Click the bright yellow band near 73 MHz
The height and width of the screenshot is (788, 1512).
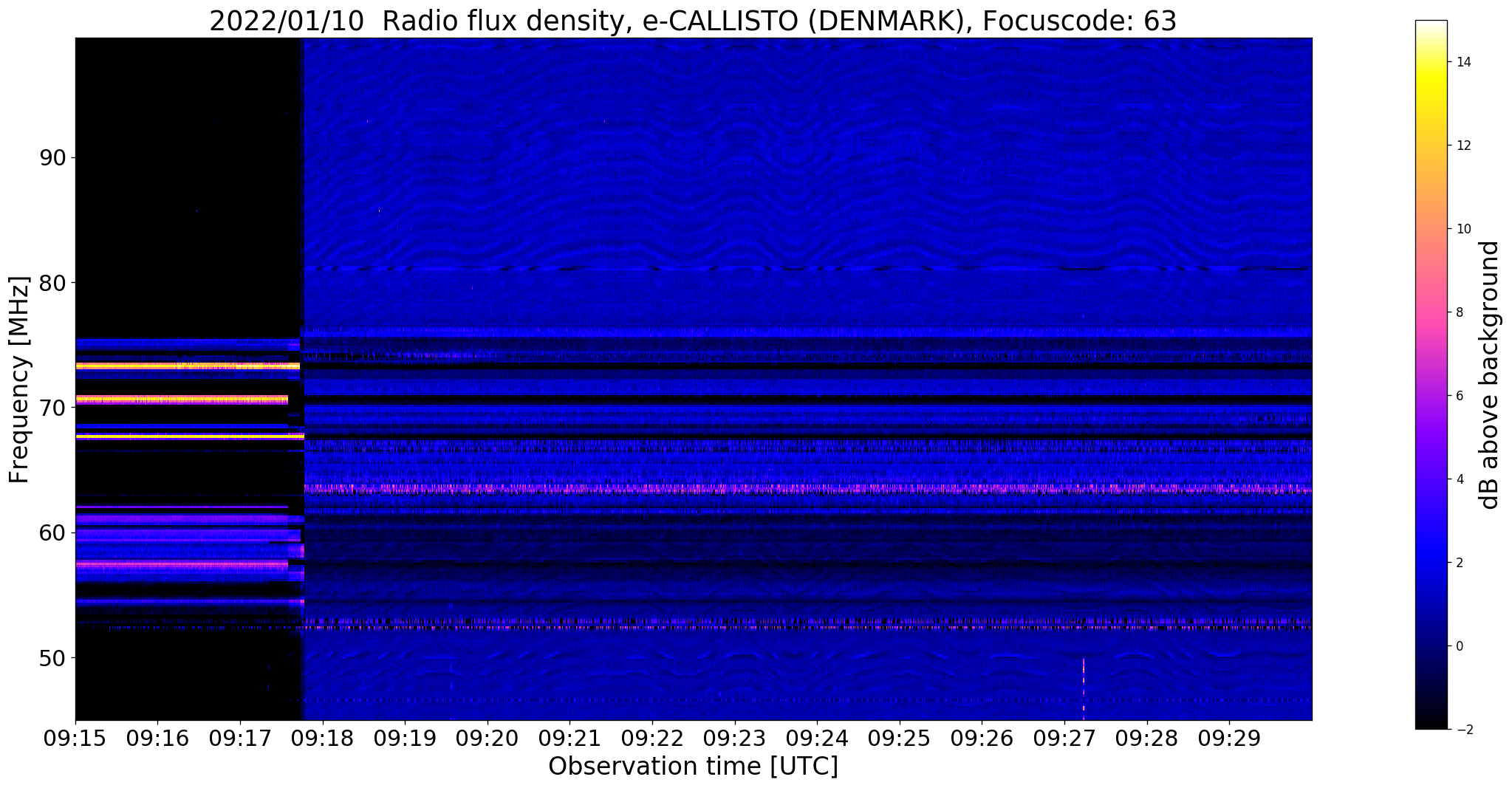click(x=188, y=366)
